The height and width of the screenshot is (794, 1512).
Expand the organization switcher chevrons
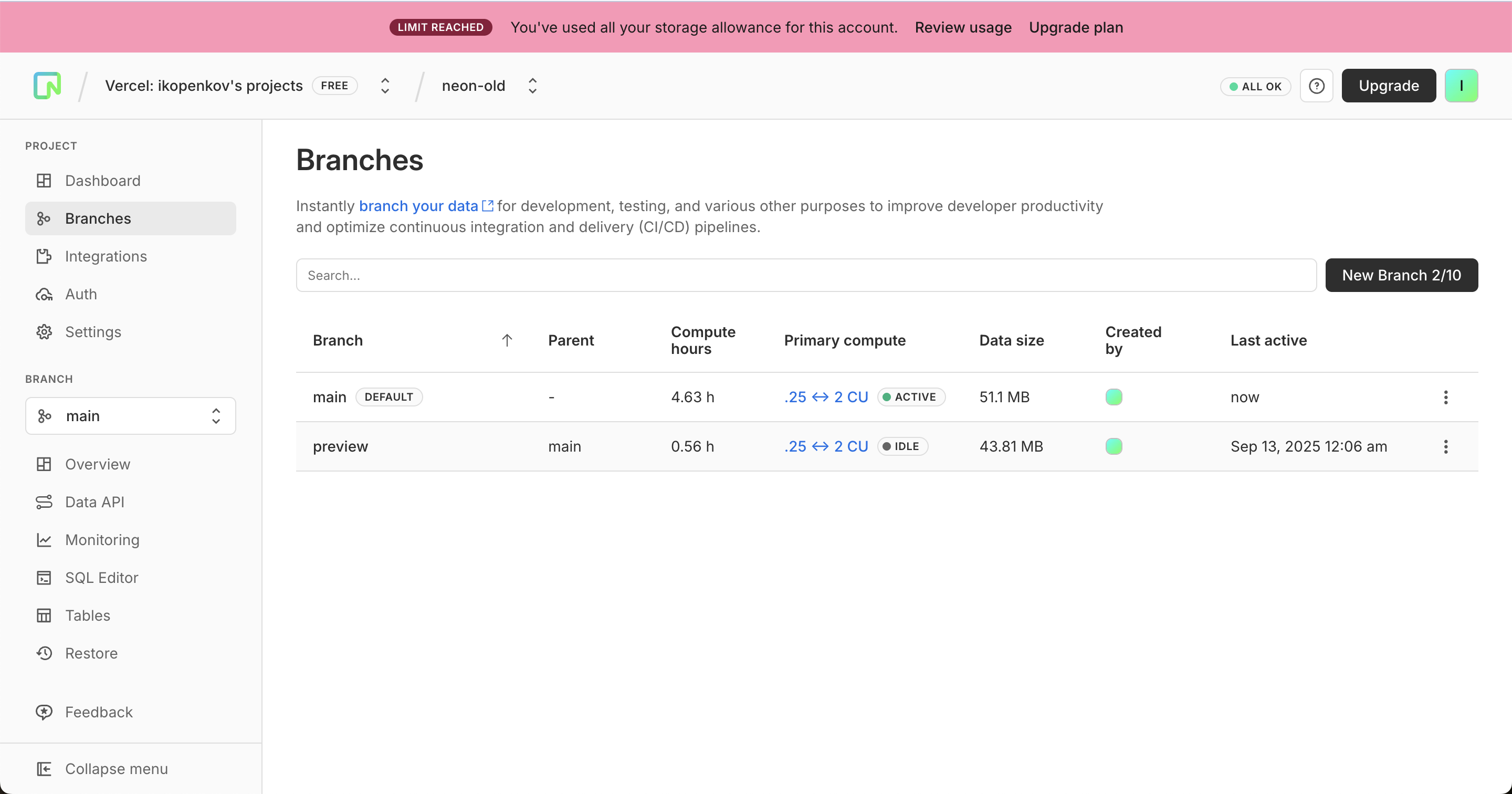click(385, 86)
